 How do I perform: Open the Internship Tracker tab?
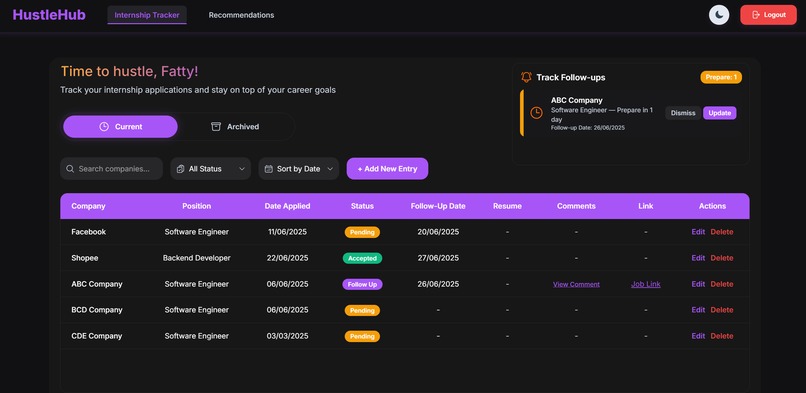tap(147, 15)
